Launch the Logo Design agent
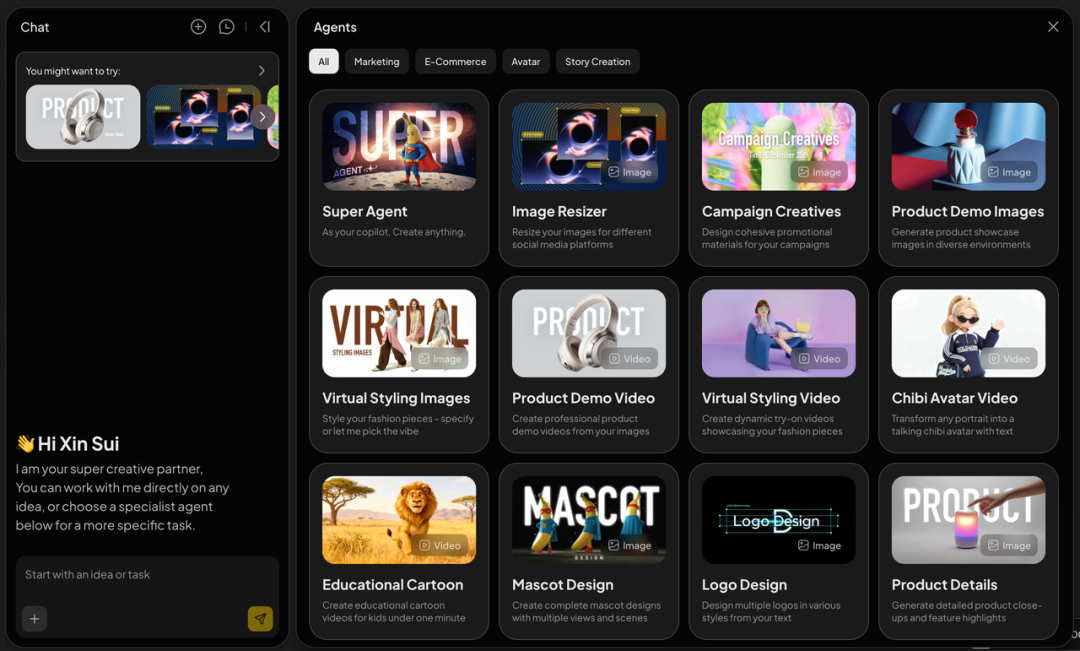The width and height of the screenshot is (1080, 651). 778,551
